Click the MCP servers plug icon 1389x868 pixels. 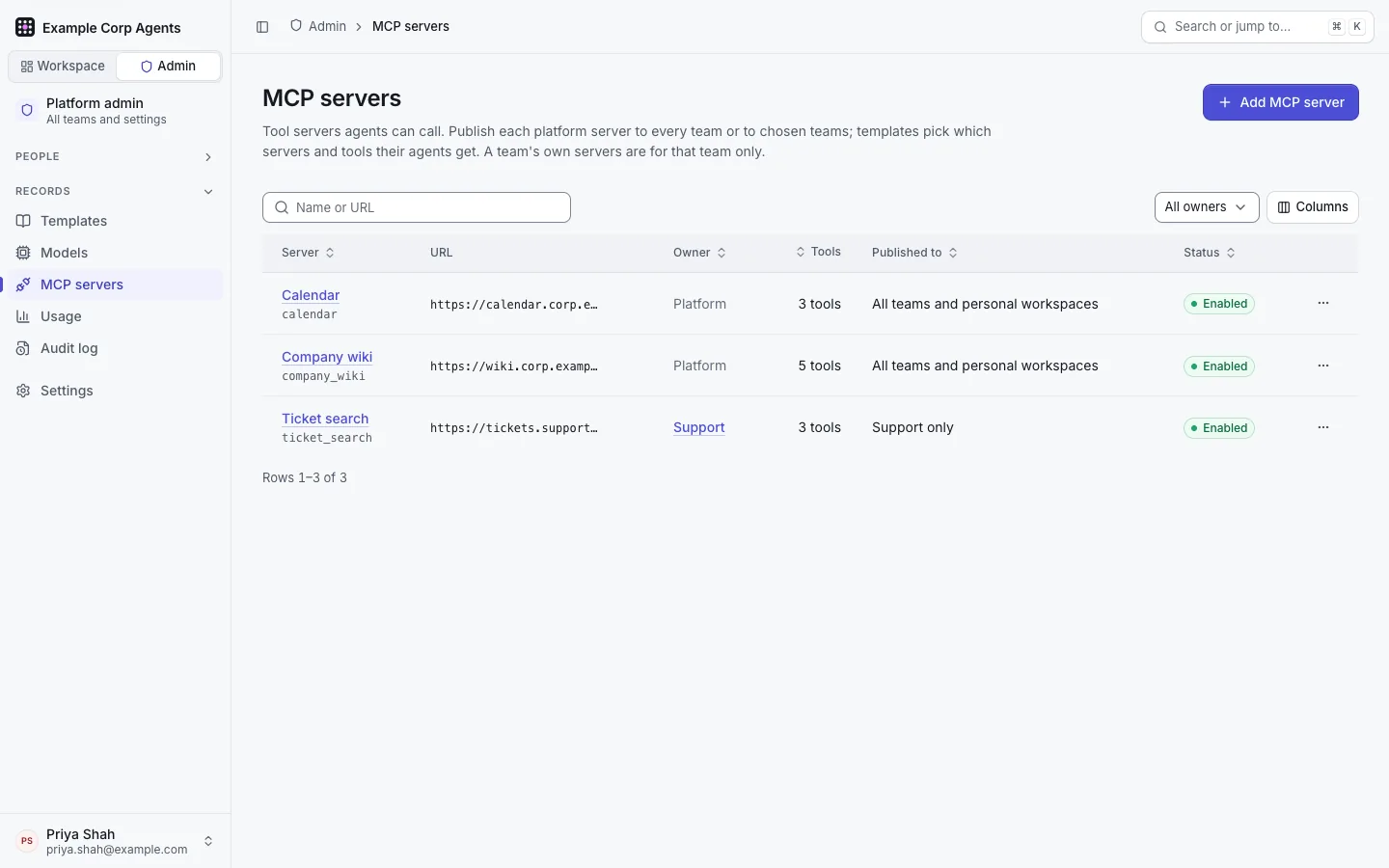tap(23, 285)
